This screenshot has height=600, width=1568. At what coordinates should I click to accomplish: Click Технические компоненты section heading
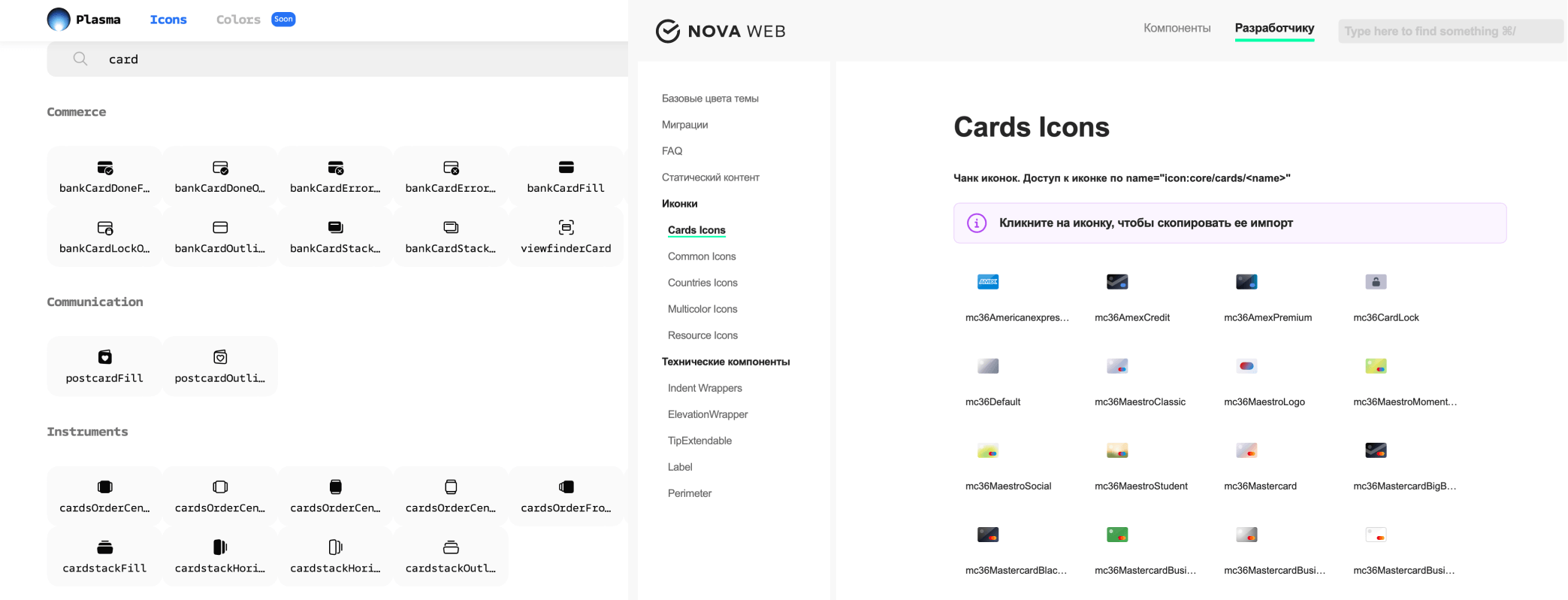click(725, 362)
